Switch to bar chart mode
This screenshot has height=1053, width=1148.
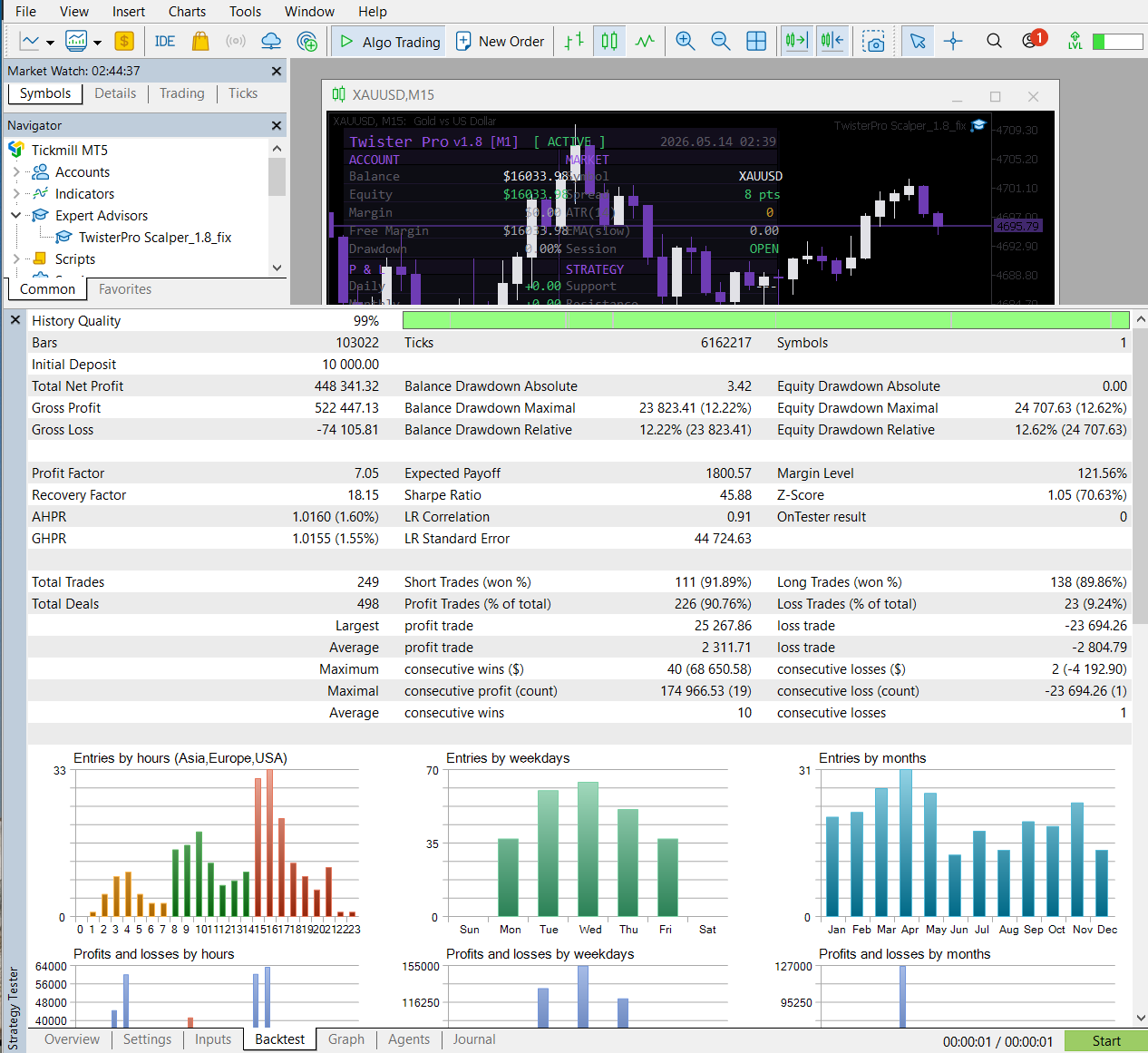[574, 41]
